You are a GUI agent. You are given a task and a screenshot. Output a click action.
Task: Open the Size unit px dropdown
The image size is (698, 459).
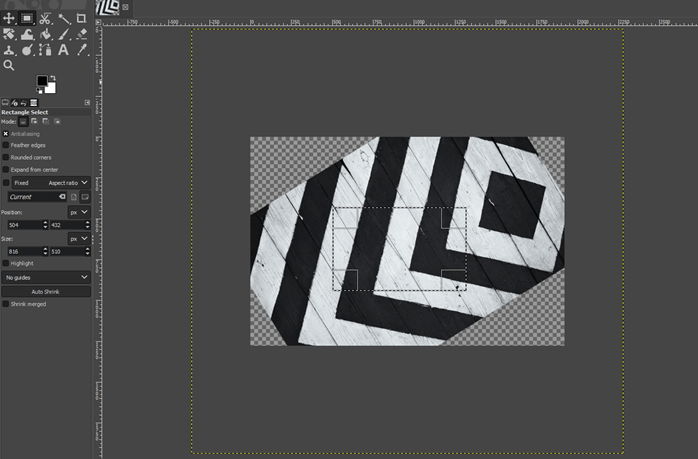coord(79,239)
